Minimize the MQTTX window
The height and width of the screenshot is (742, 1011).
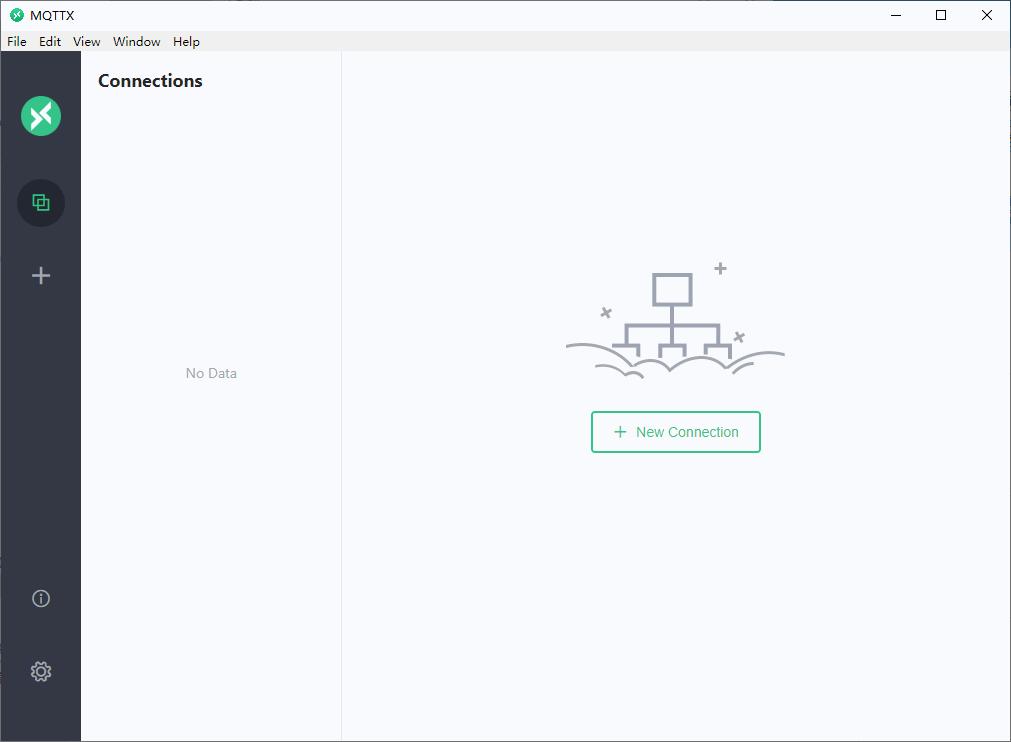click(896, 15)
